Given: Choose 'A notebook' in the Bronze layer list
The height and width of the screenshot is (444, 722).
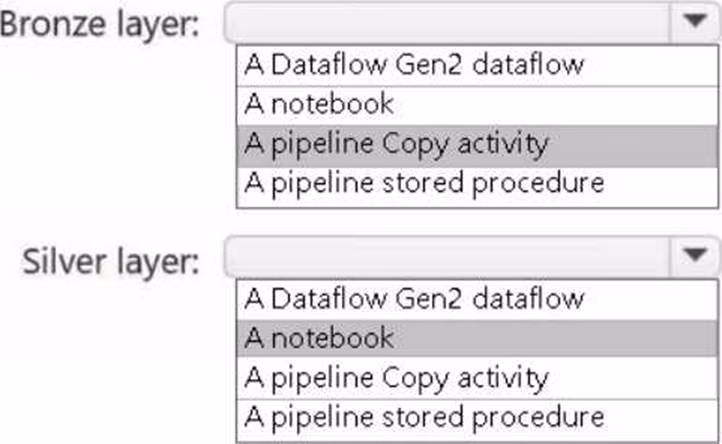Looking at the screenshot, I should pyautogui.click(x=320, y=104).
